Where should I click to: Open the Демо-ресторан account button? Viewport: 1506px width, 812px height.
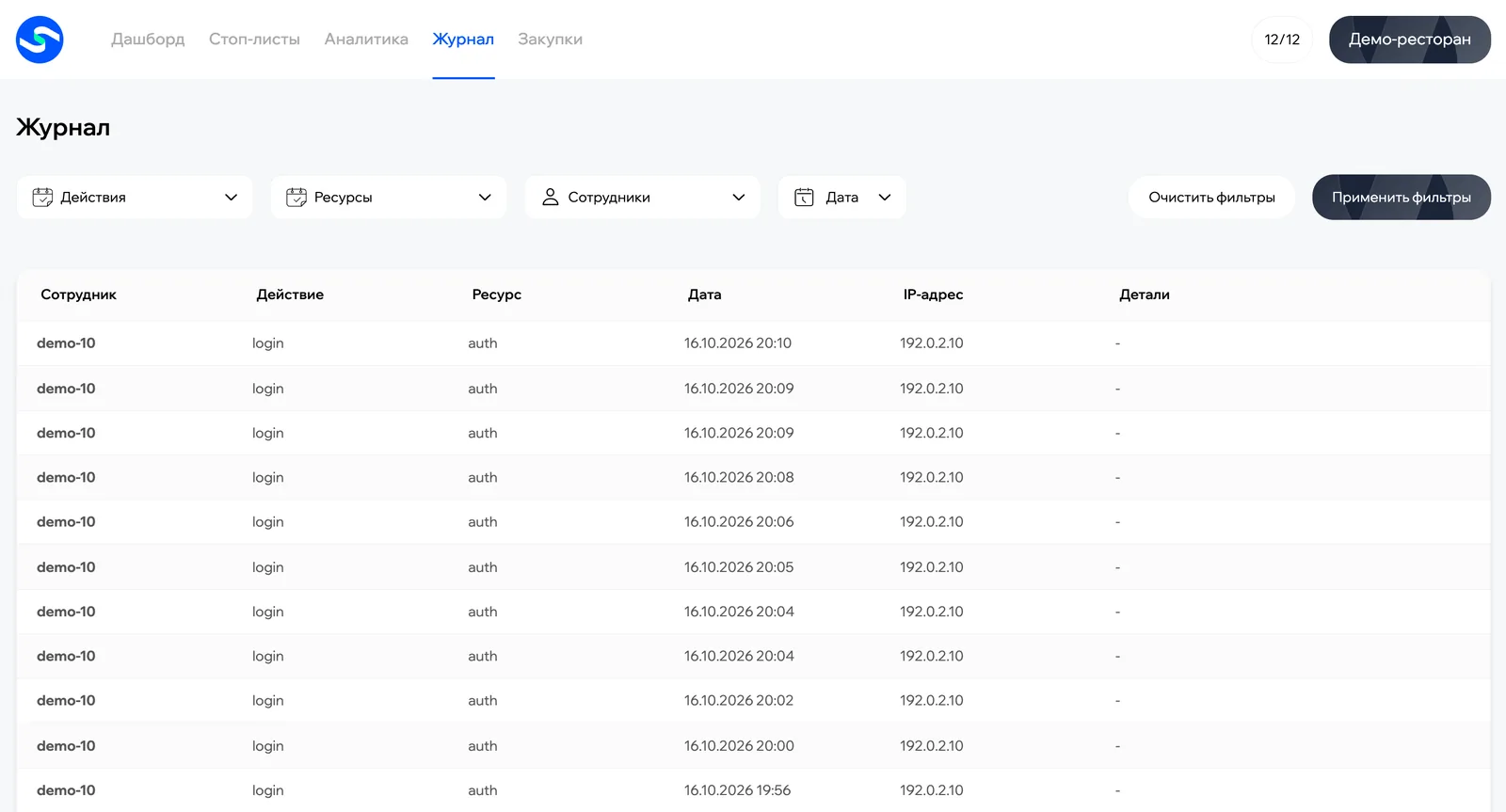[x=1410, y=40]
